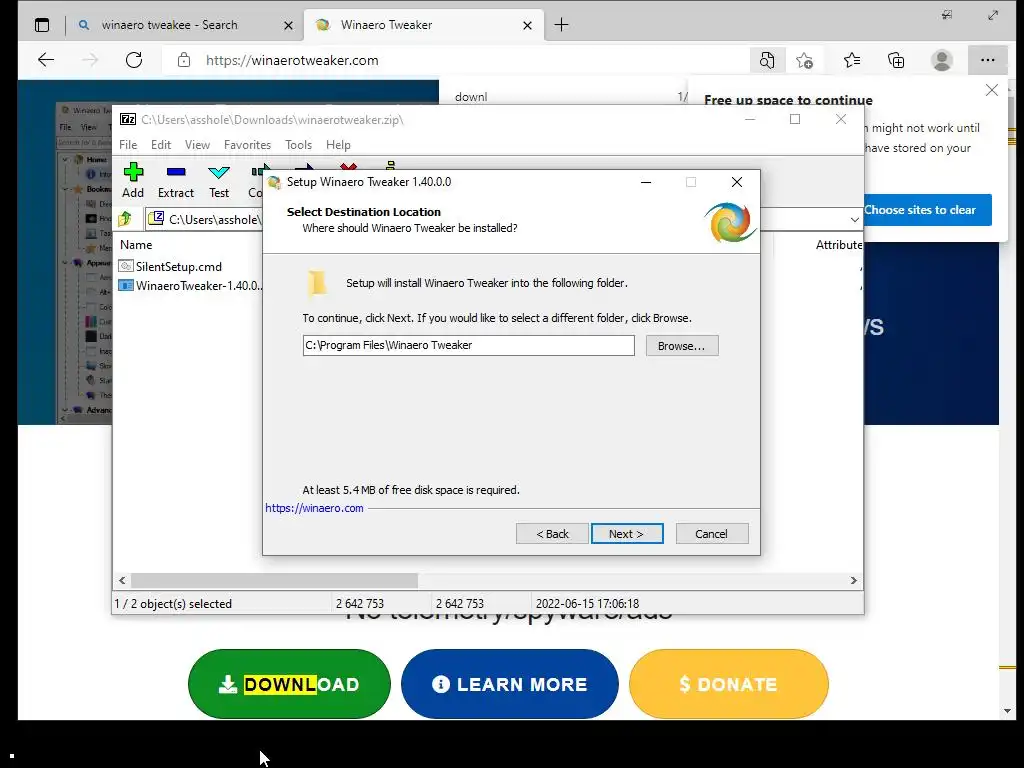Click the LEARN MORE button on webpage
This screenshot has width=1024, height=768.
click(x=509, y=684)
